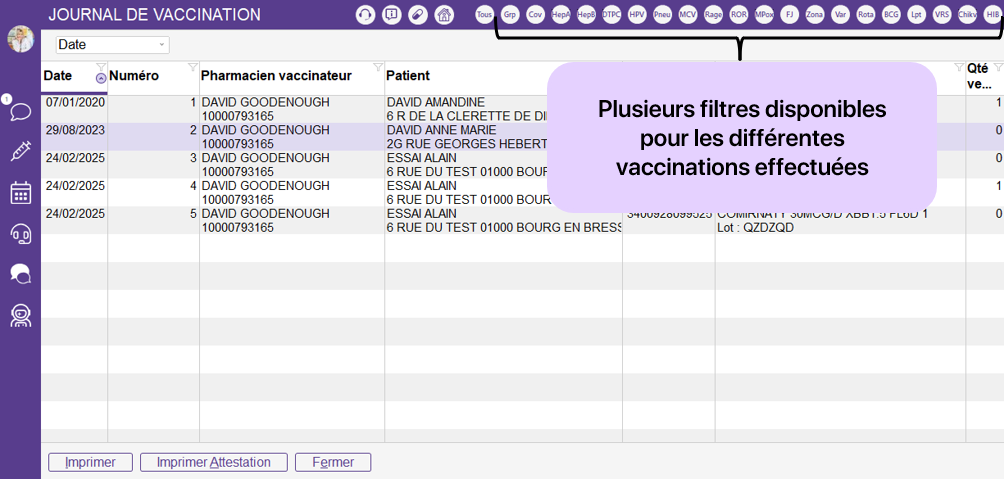This screenshot has height=479, width=1004.
Task: Open the messages chat bubble in sidebar
Action: click(20, 110)
